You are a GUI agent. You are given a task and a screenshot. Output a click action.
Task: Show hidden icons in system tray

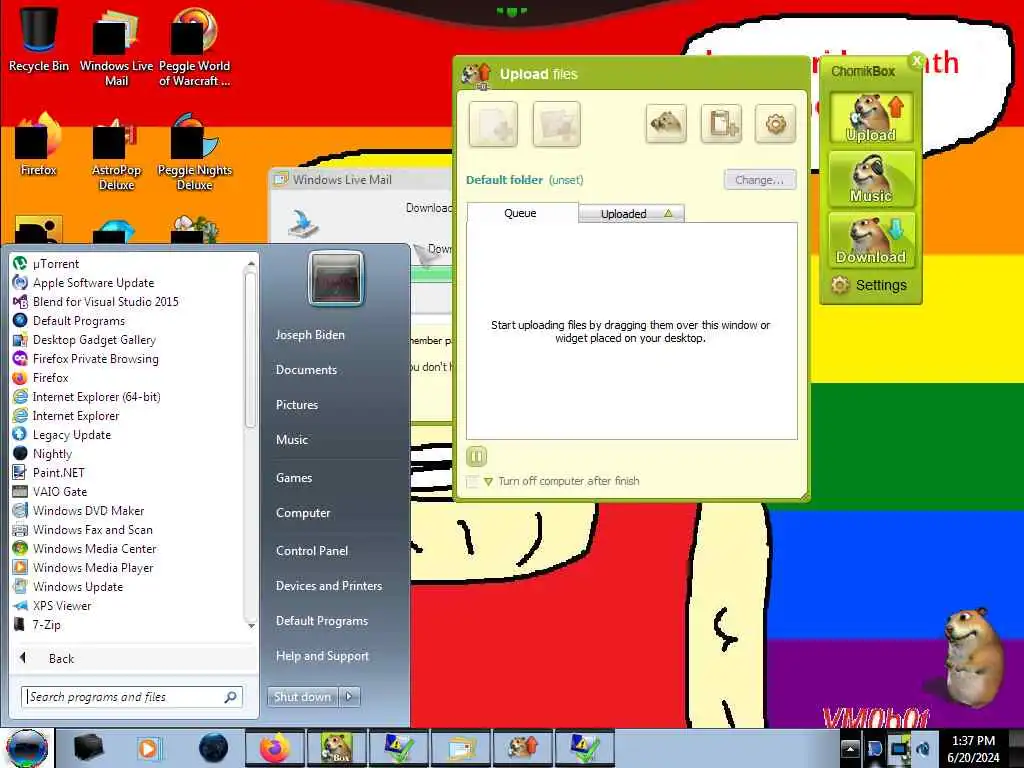tap(850, 748)
